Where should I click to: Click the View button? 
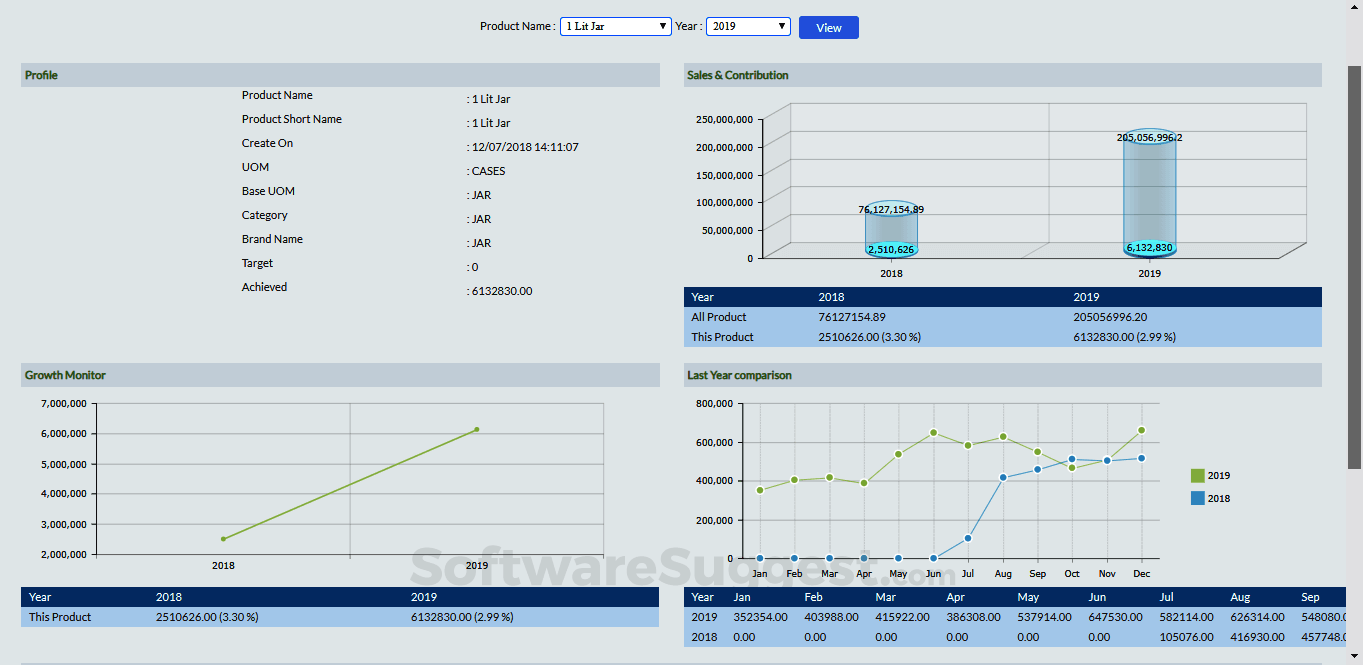(x=828, y=27)
